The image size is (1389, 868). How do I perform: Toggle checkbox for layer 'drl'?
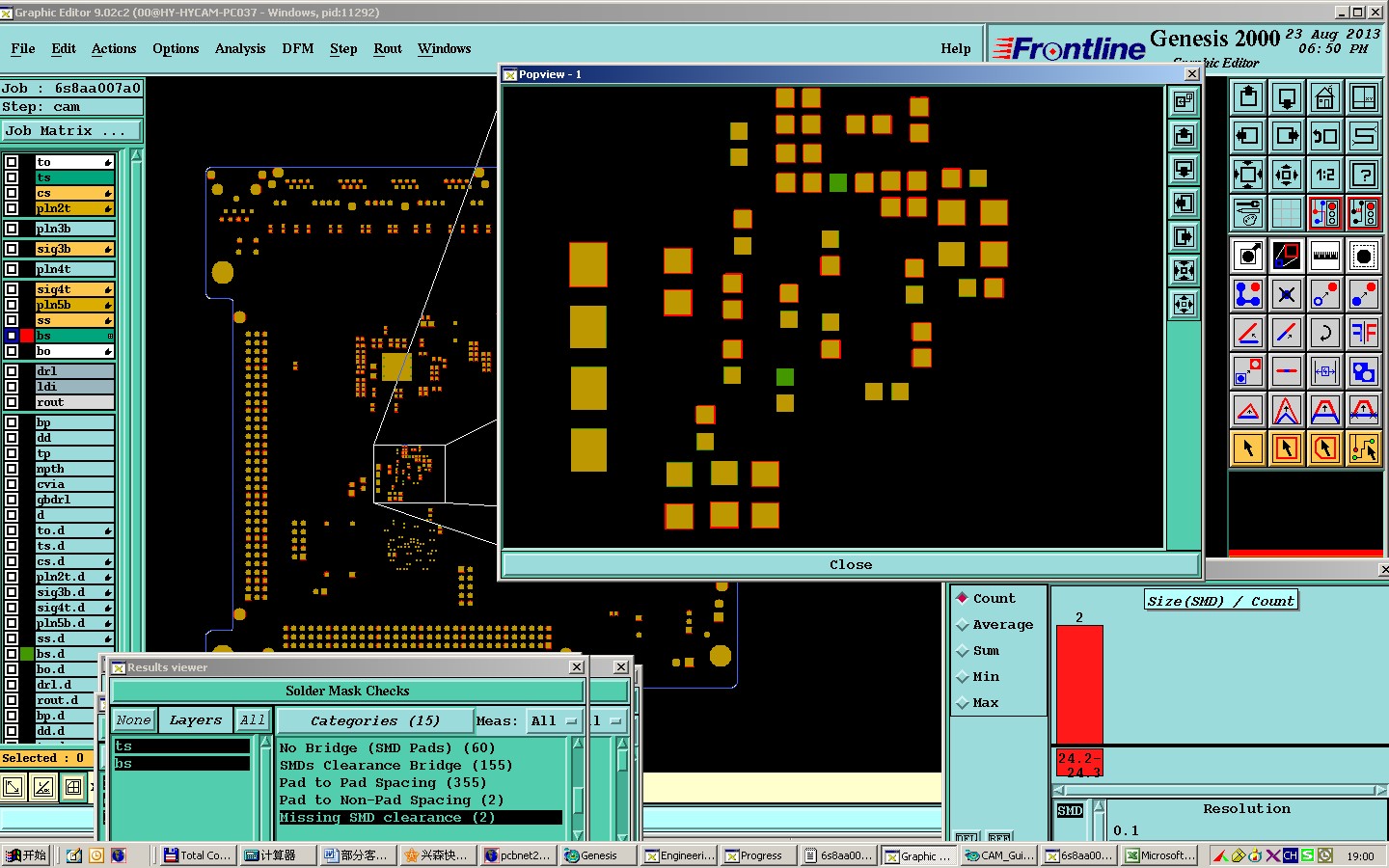pyautogui.click(x=12, y=371)
